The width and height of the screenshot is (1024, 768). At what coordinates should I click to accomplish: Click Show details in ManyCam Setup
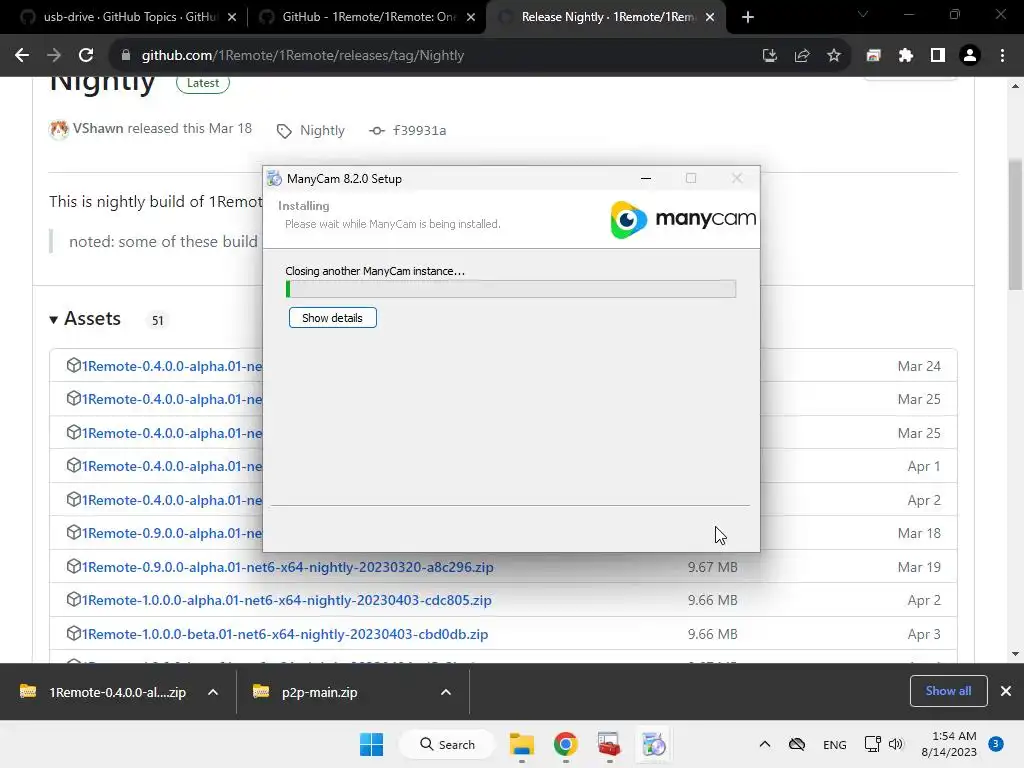(x=332, y=318)
